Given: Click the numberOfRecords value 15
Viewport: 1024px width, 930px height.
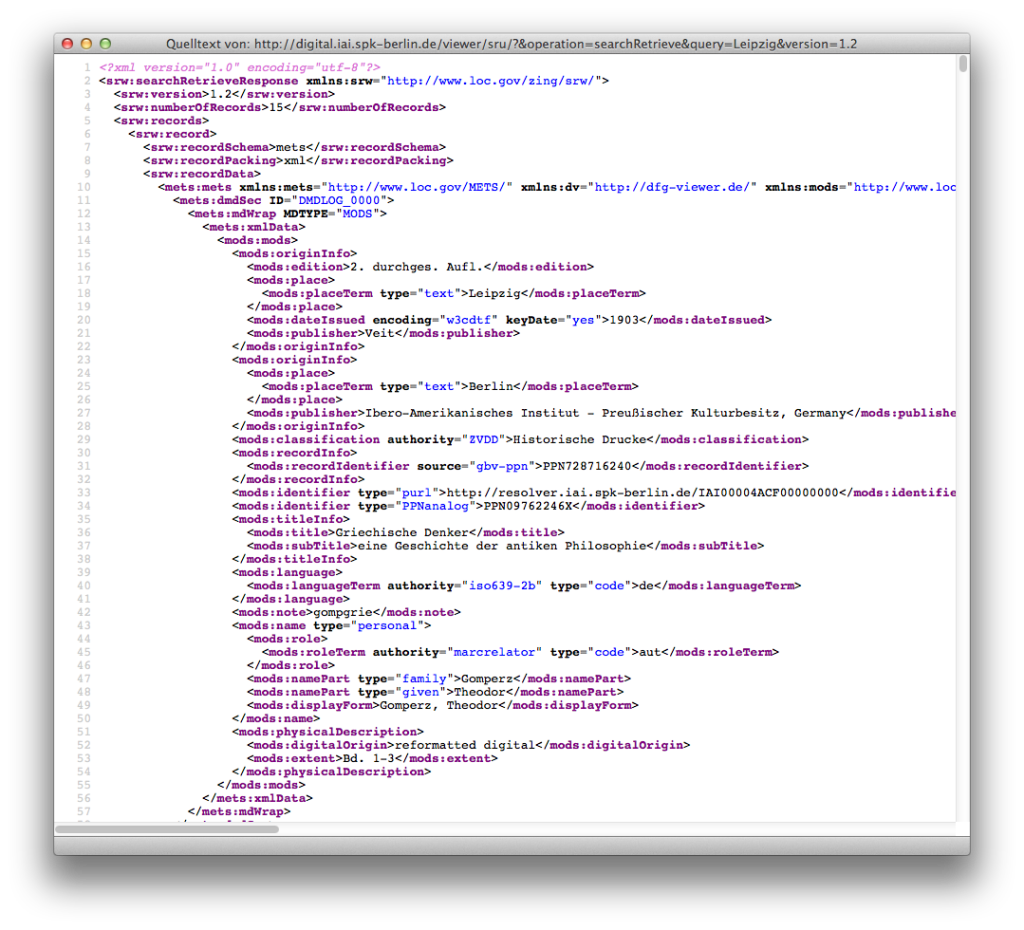Looking at the screenshot, I should (x=276, y=107).
